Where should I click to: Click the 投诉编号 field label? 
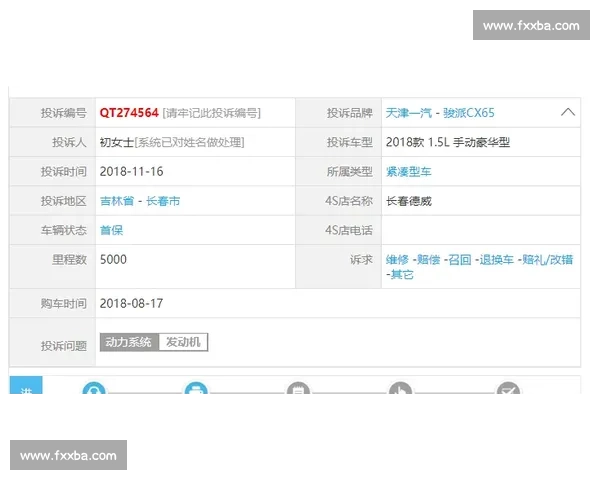click(x=64, y=113)
